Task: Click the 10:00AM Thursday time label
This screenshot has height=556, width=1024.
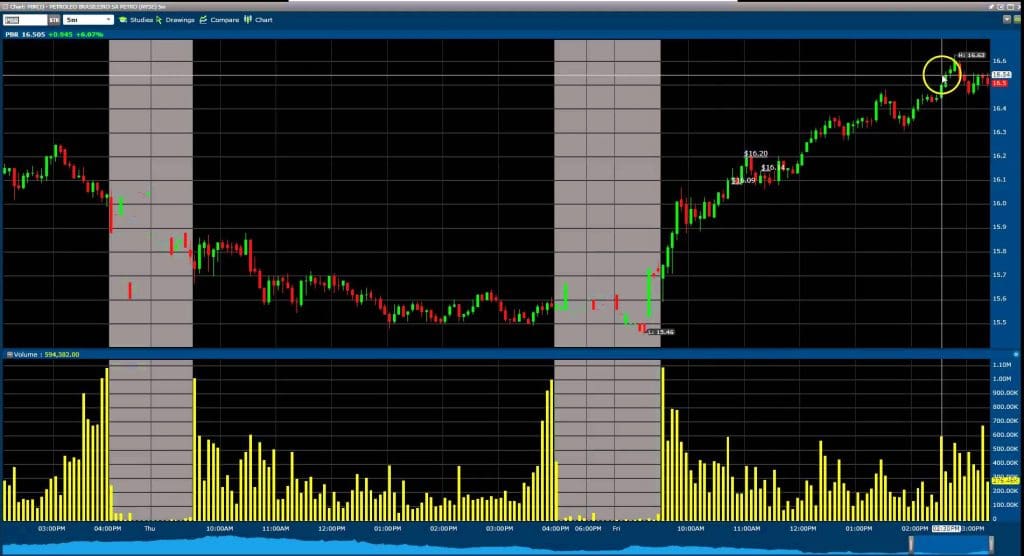Action: click(x=219, y=529)
